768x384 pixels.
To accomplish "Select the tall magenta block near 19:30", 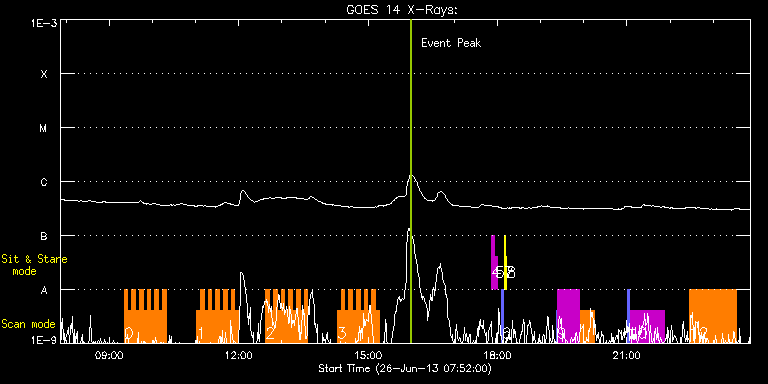I will (x=568, y=316).
